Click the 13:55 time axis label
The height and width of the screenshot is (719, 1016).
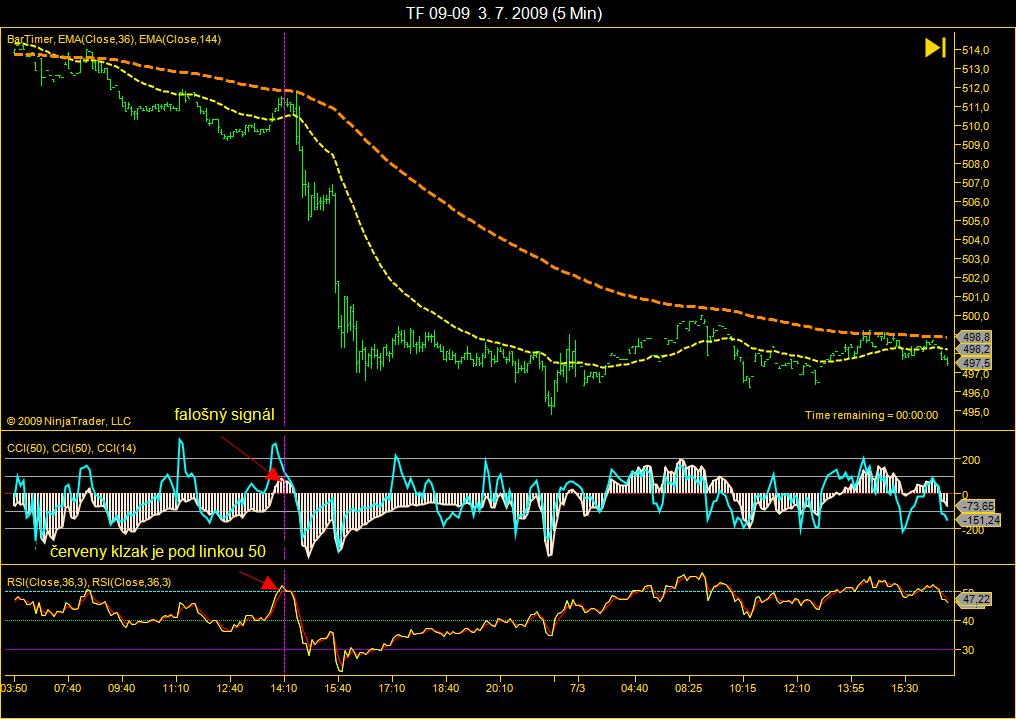[x=850, y=688]
